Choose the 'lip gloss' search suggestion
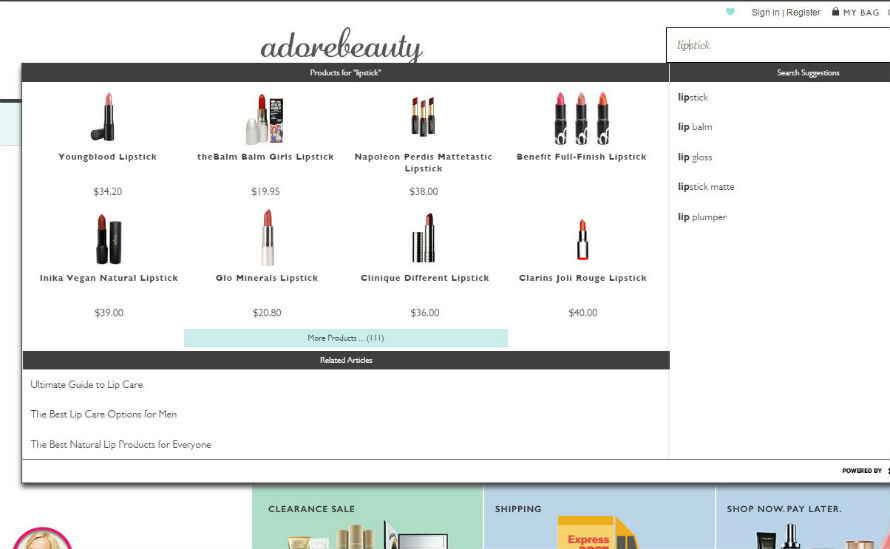890x549 pixels. (x=695, y=157)
